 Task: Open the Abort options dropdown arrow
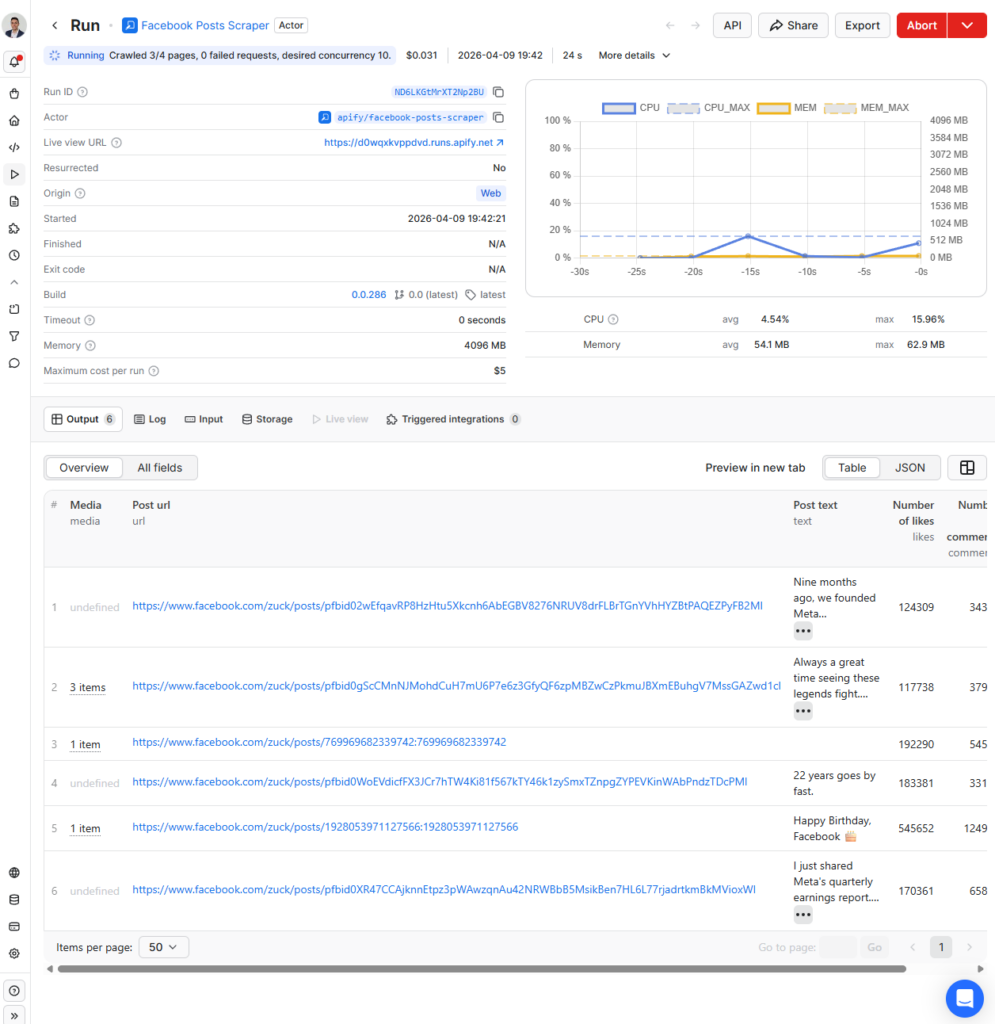[x=967, y=25]
